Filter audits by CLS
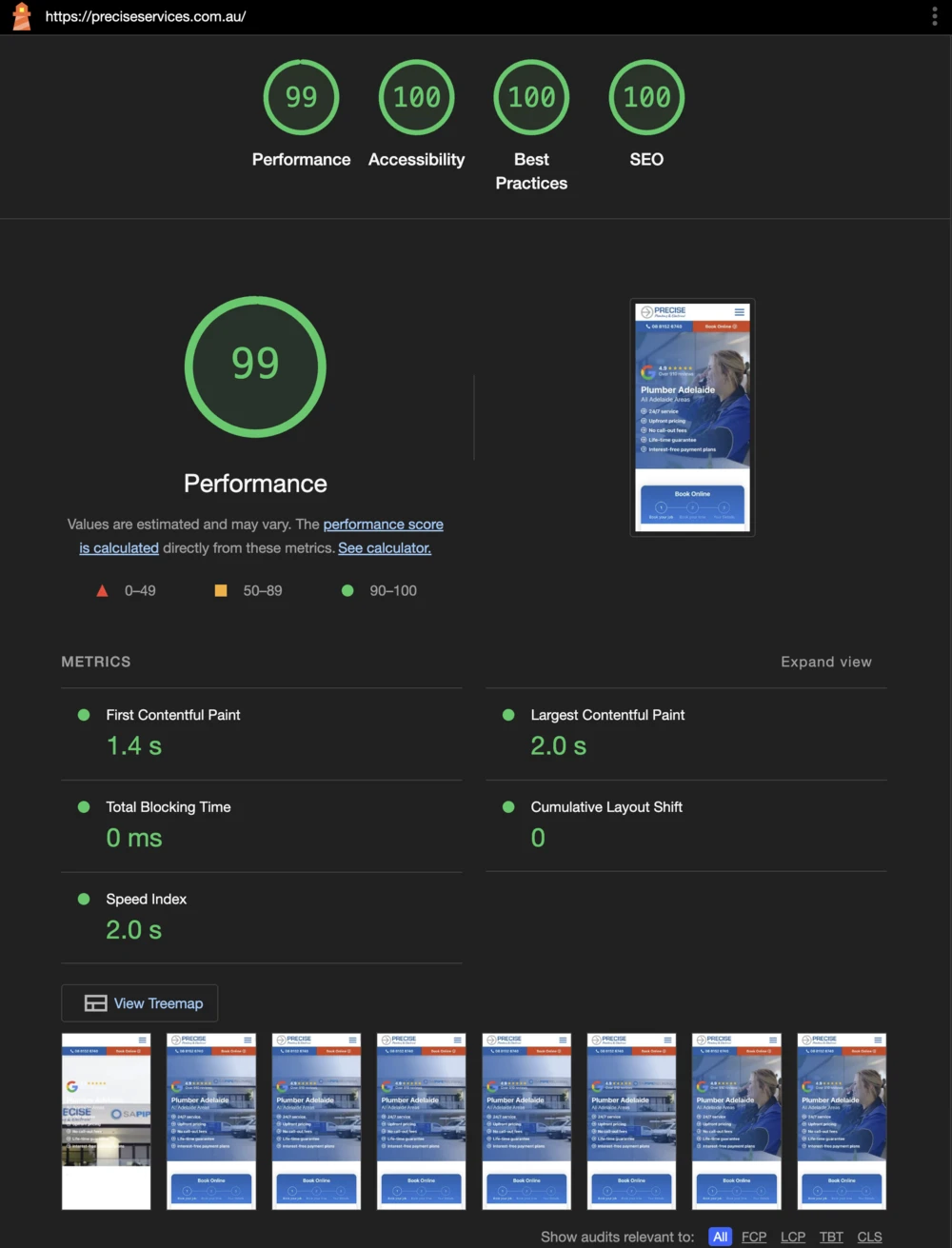Viewport: 952px width, 1248px height. click(869, 1237)
